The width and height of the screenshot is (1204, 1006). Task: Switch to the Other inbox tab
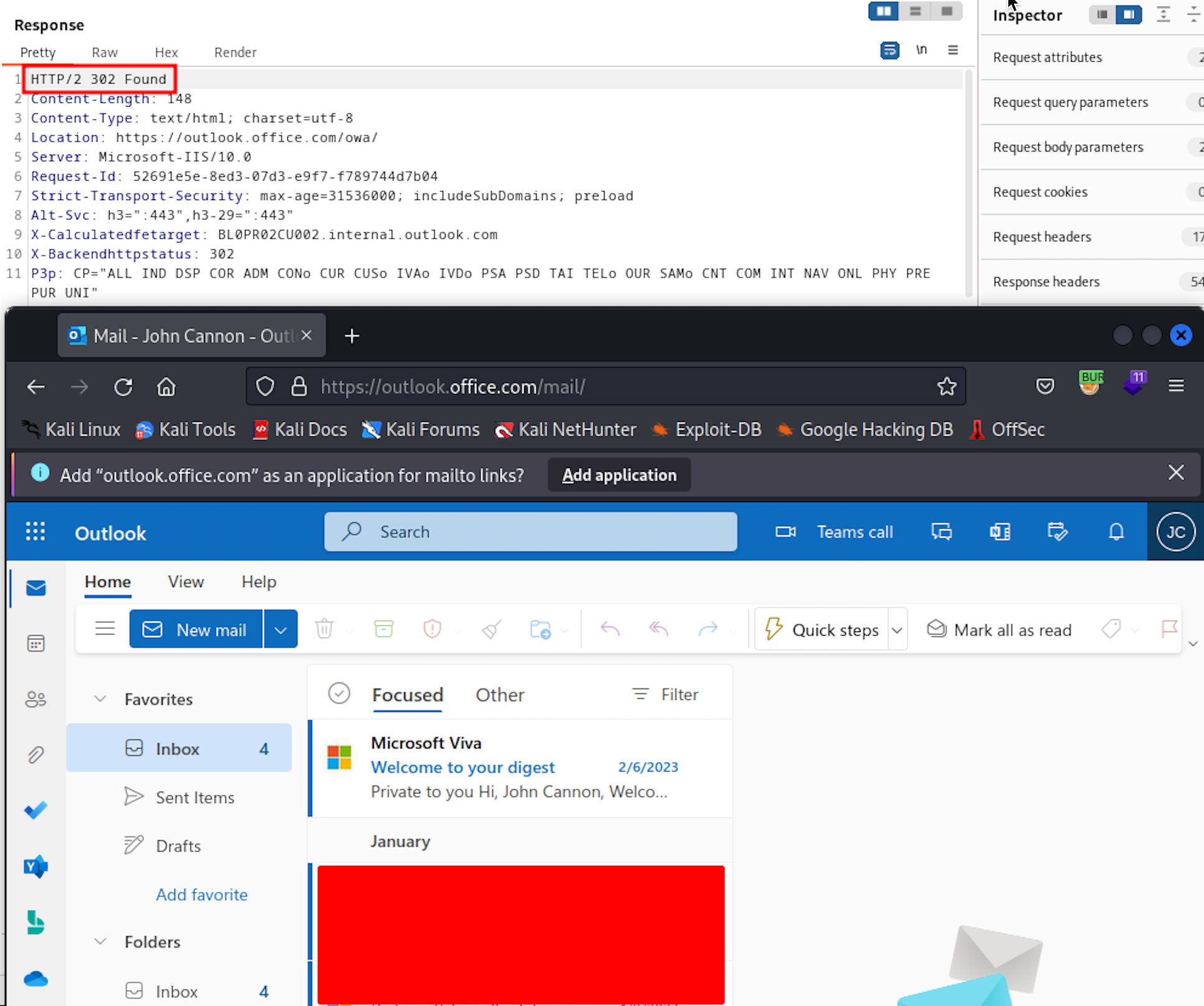(500, 694)
